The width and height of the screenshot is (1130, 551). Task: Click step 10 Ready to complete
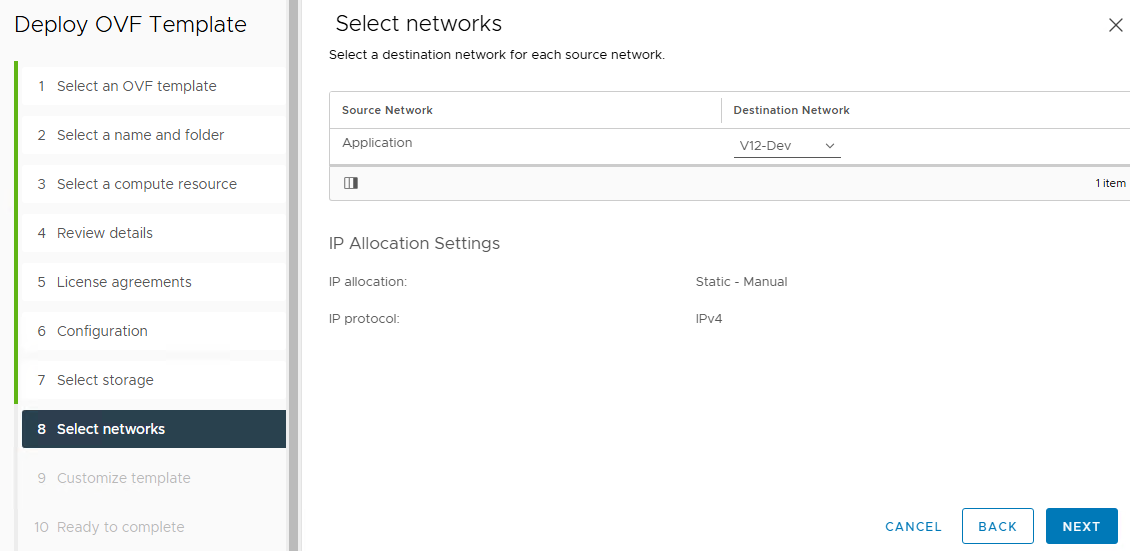pos(120,527)
